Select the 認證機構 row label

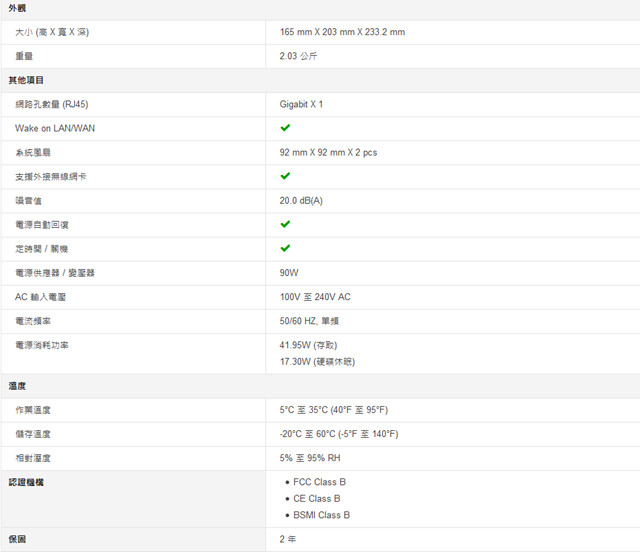click(x=26, y=482)
